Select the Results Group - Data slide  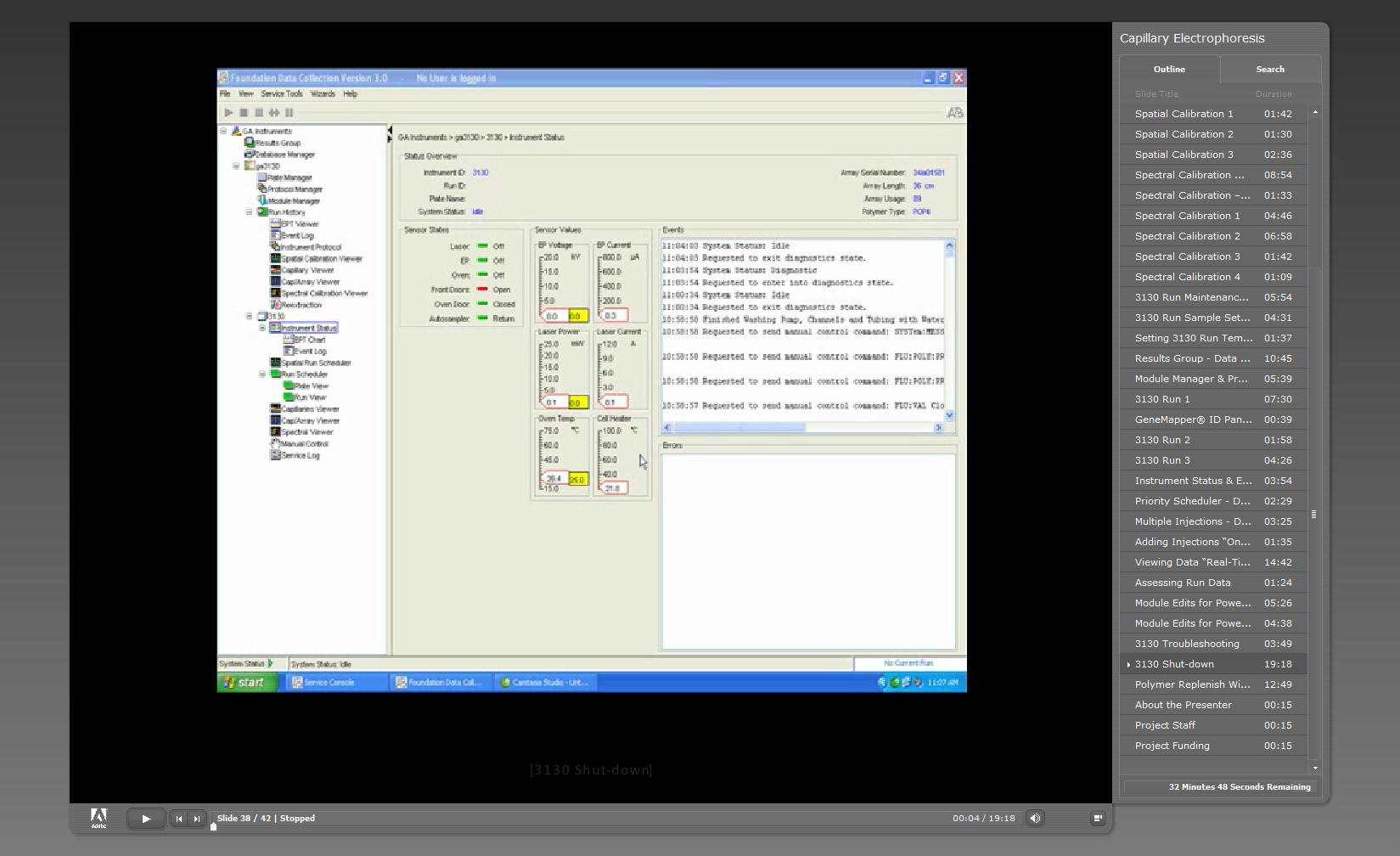1213,358
